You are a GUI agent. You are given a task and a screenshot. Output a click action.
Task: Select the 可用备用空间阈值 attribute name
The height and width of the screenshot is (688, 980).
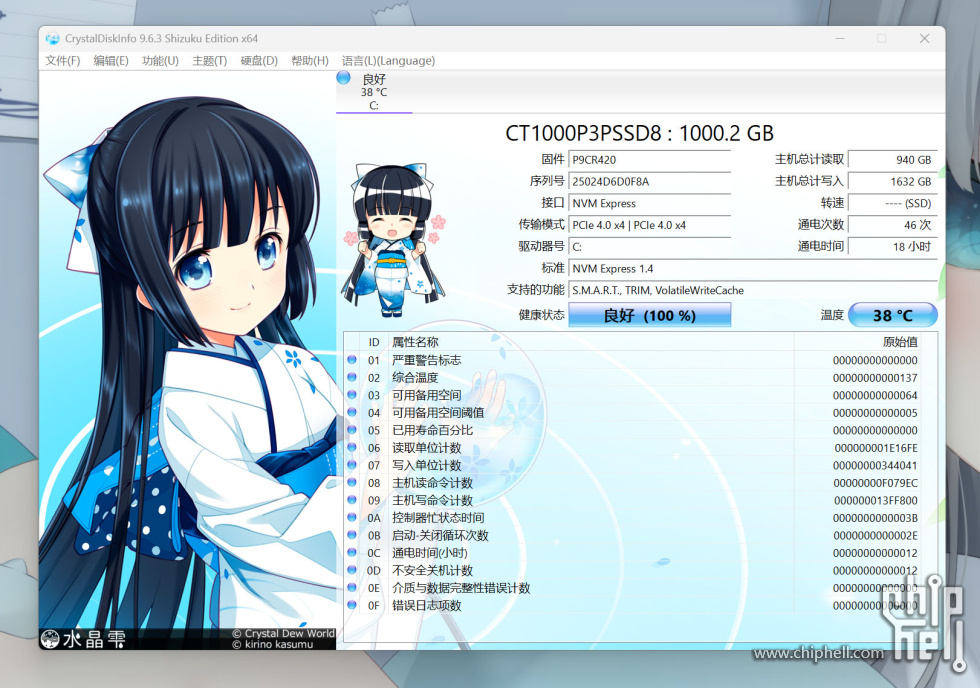[438, 412]
